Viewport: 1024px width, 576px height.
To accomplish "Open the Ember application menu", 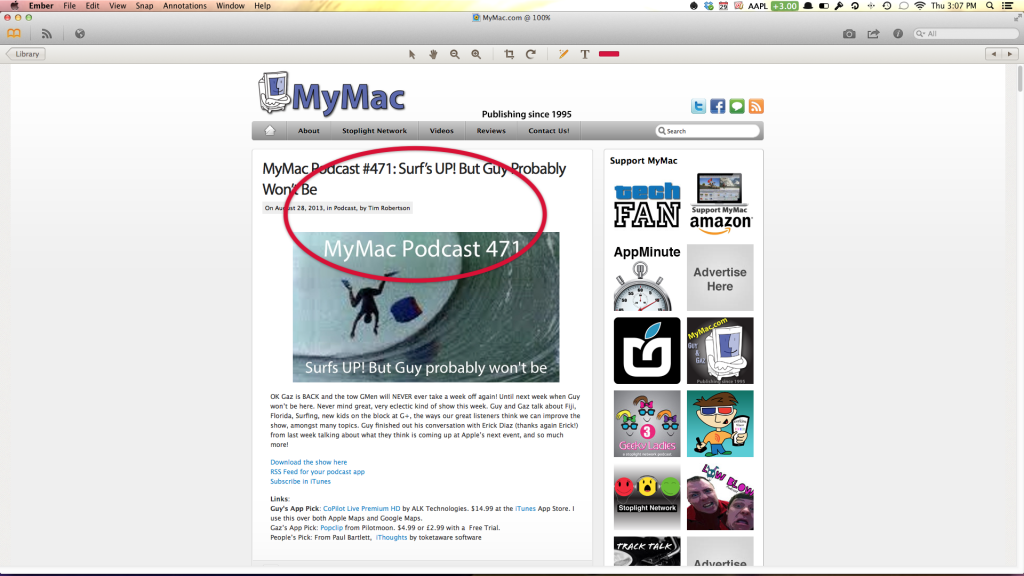I will pos(40,6).
